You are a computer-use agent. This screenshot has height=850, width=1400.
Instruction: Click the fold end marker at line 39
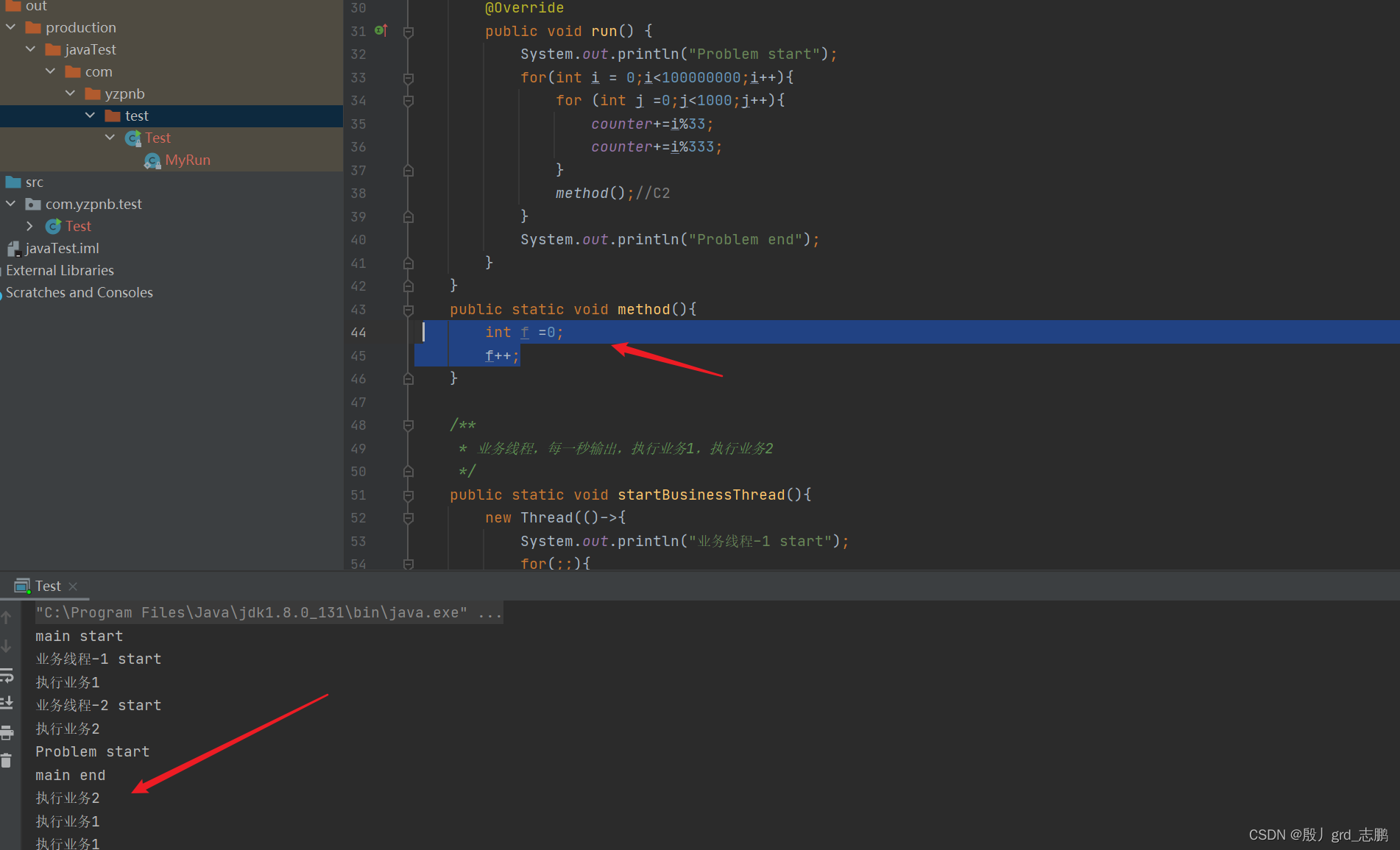409,217
